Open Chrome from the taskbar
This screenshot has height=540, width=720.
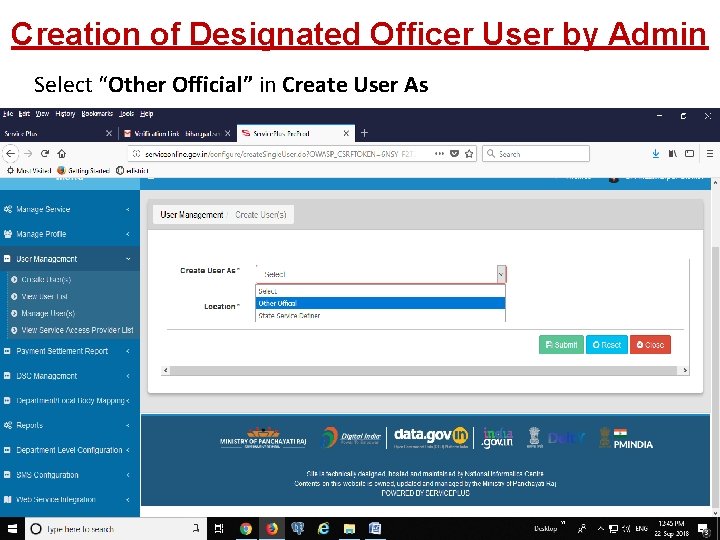[x=246, y=529]
